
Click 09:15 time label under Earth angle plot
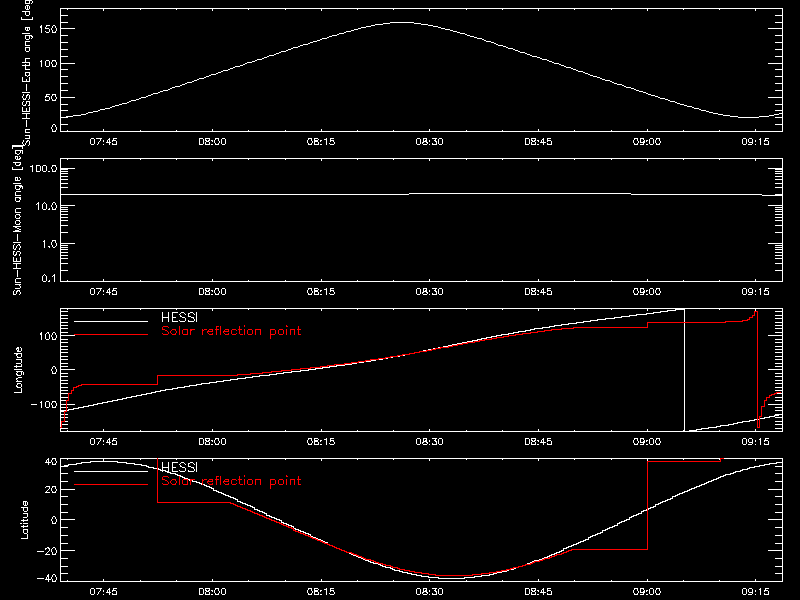click(756, 142)
